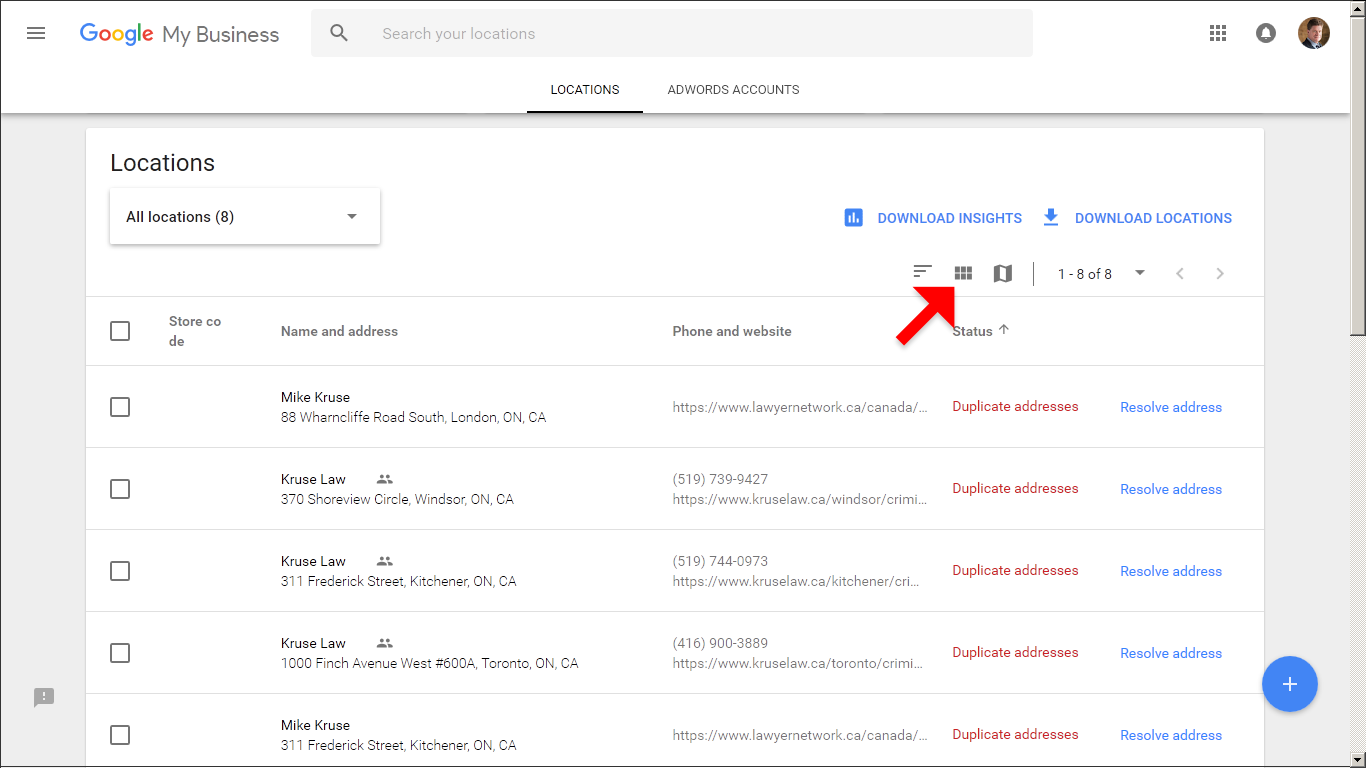Screen dimensions: 1366x768
Task: Switch to the Locations tab
Action: coord(585,90)
